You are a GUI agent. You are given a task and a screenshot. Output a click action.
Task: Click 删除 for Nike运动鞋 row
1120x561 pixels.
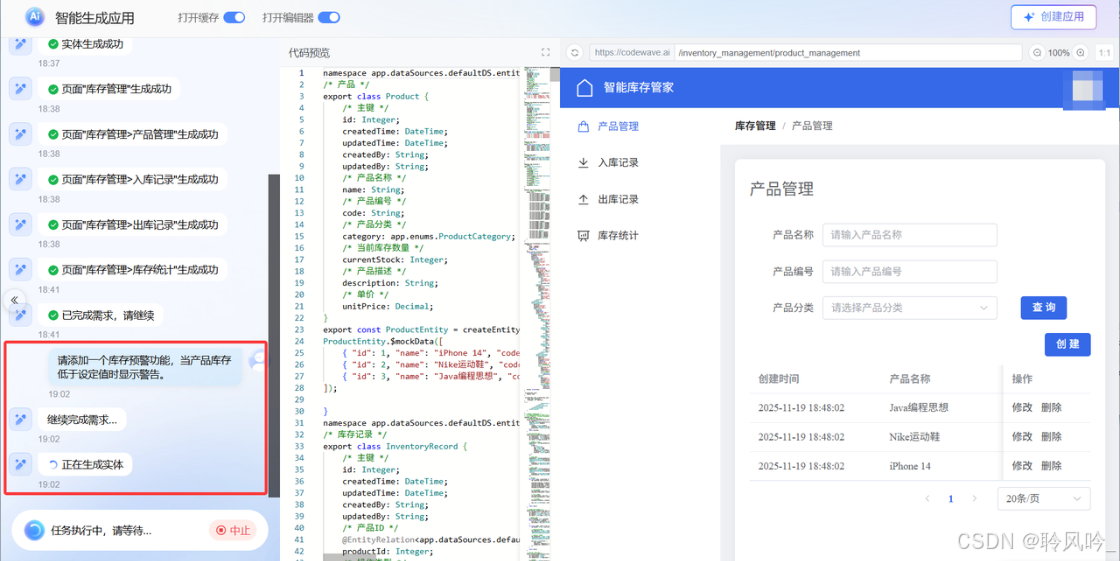[1051, 437]
